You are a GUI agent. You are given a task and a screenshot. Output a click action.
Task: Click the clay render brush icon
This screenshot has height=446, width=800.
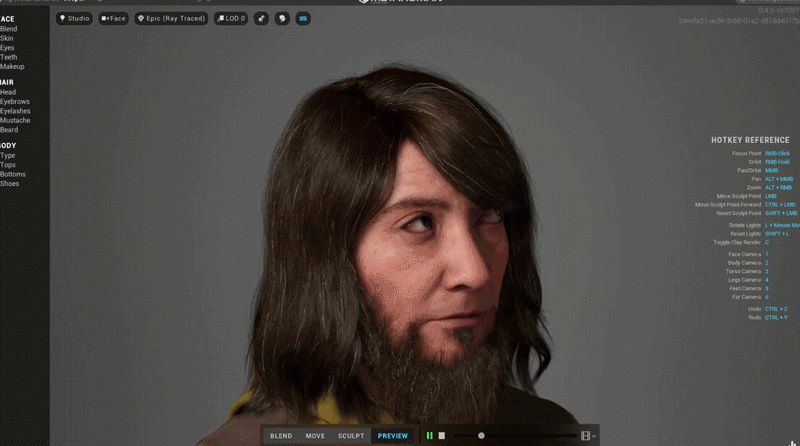click(261, 18)
